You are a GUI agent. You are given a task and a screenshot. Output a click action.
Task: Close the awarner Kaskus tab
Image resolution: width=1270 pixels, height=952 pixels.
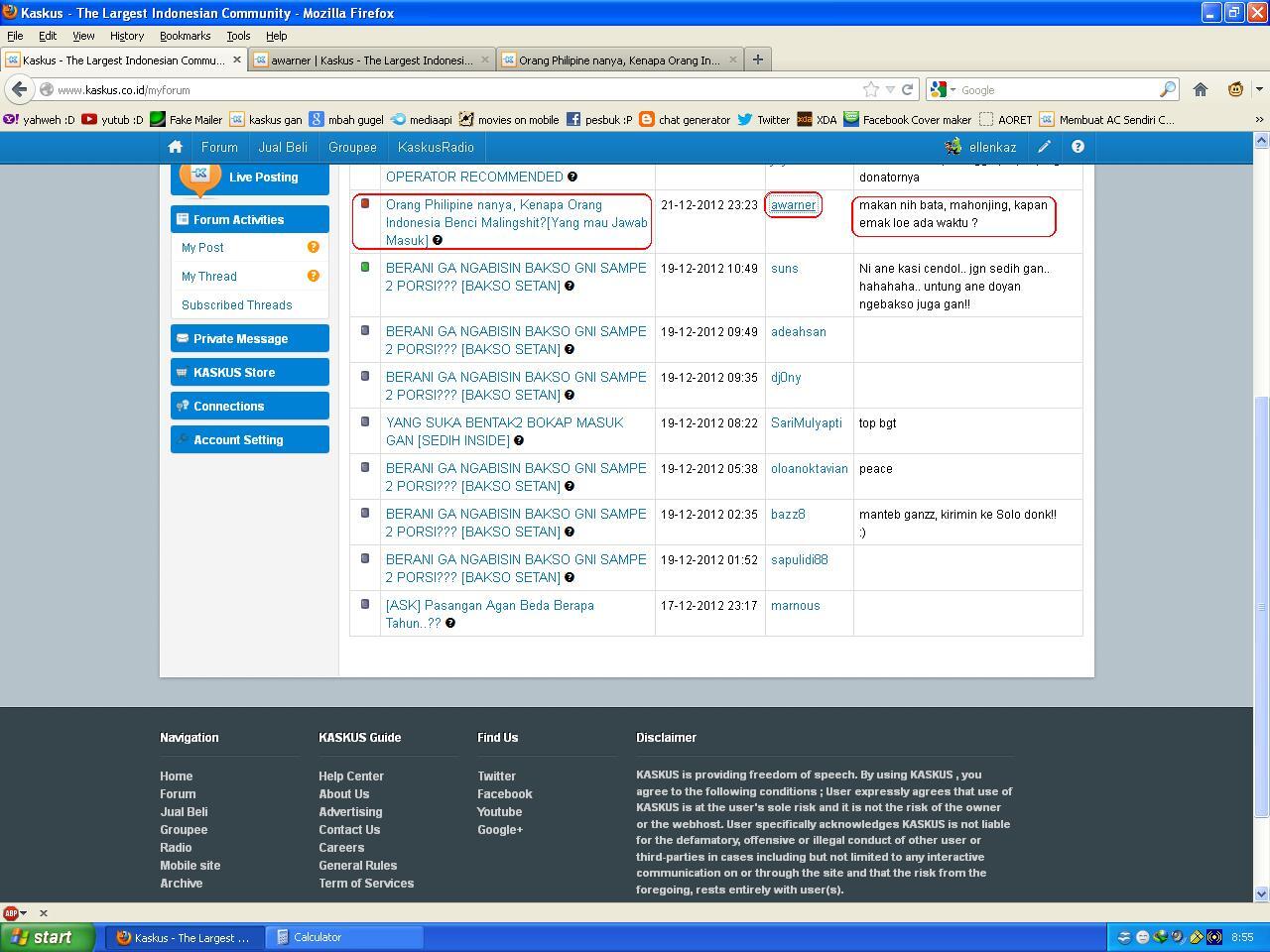click(x=485, y=59)
